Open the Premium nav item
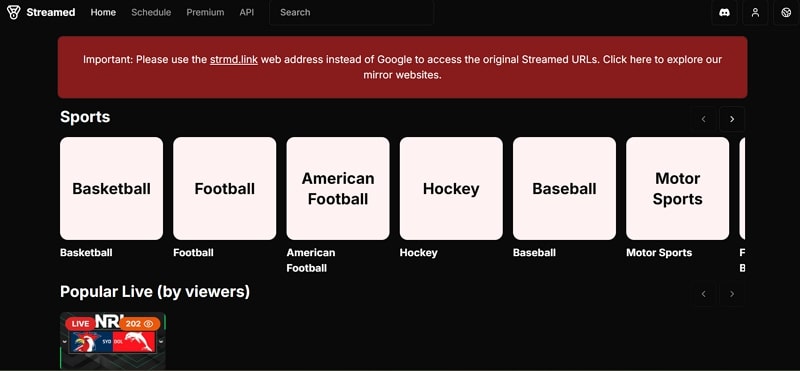The image size is (800, 371). click(205, 12)
